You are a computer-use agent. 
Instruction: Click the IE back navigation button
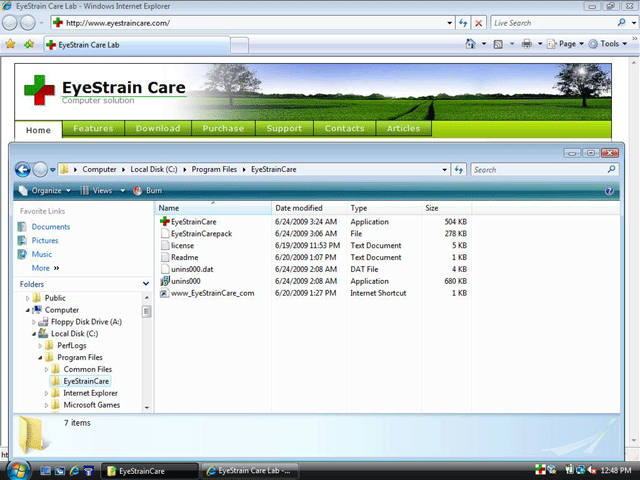click(10, 23)
